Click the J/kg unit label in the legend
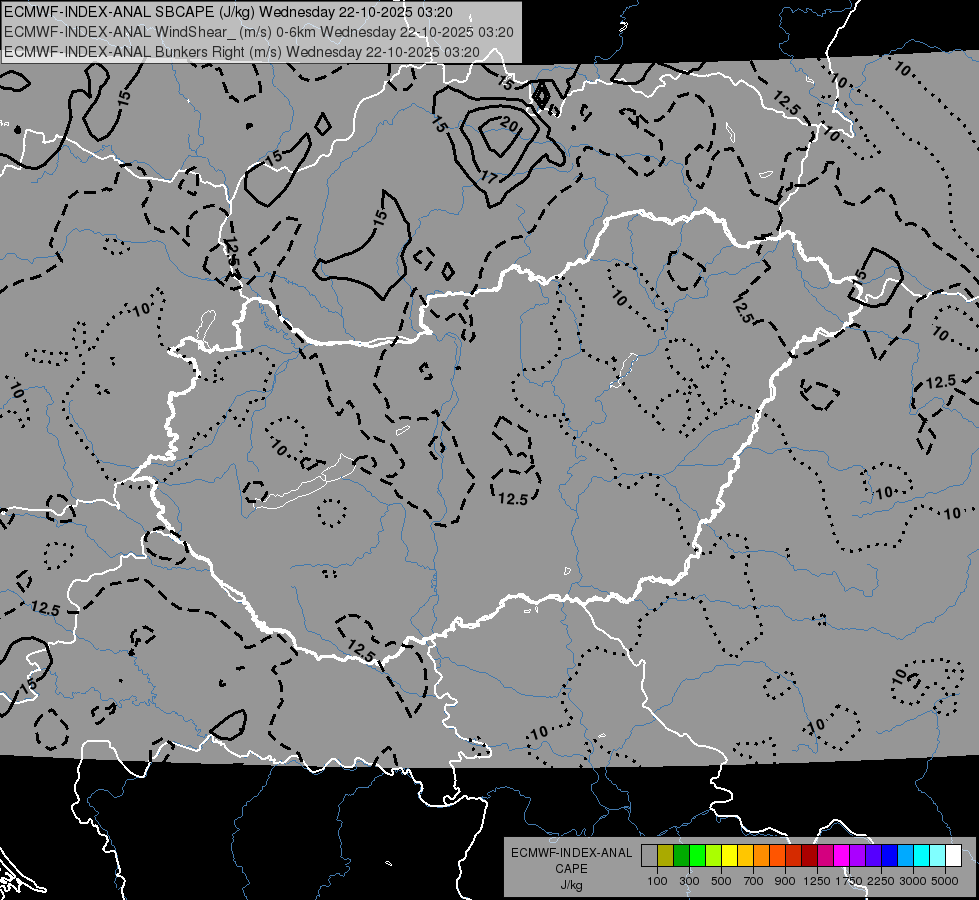 [571, 885]
